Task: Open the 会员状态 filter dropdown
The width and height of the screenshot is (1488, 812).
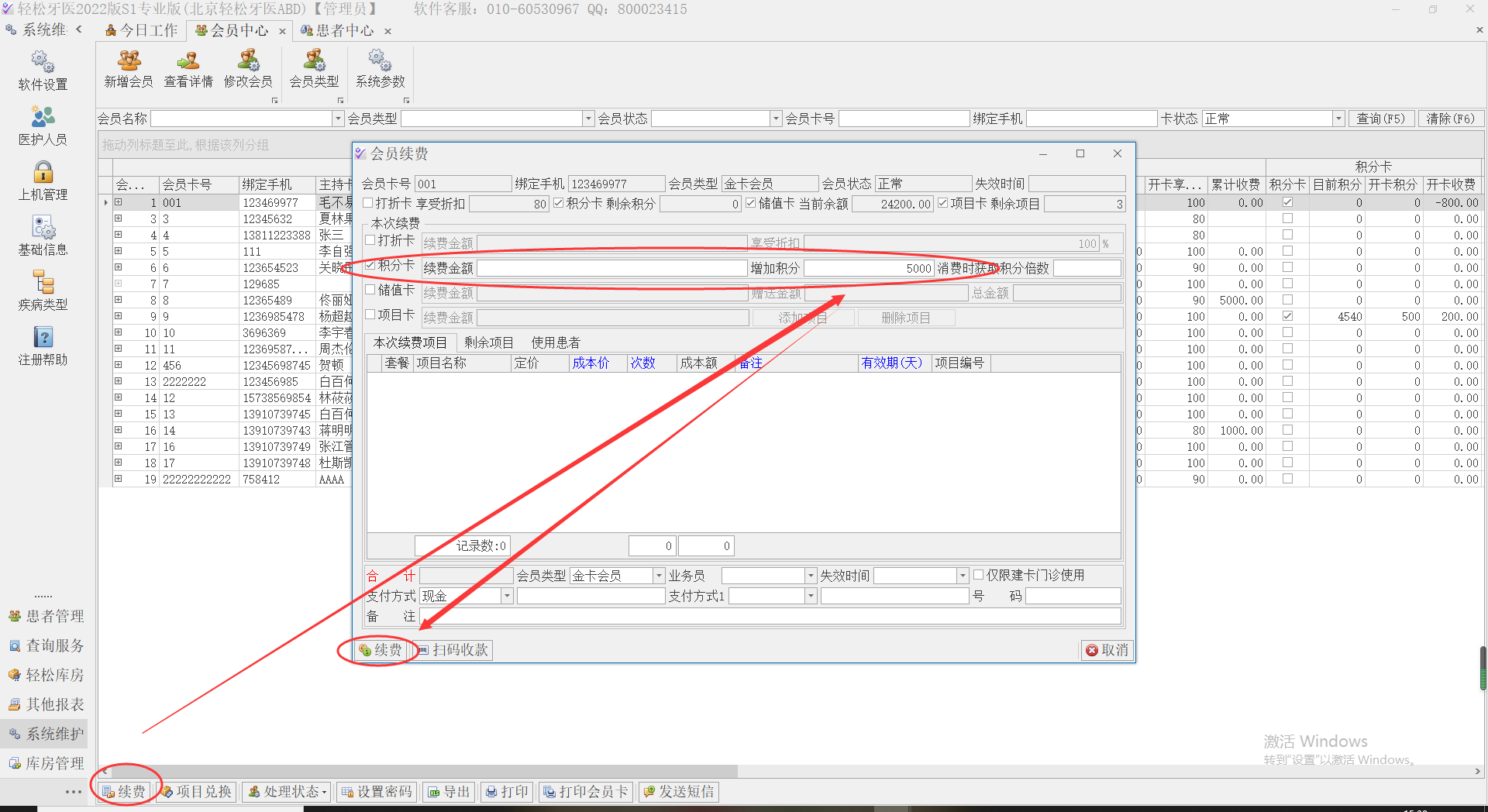Action: [x=776, y=119]
